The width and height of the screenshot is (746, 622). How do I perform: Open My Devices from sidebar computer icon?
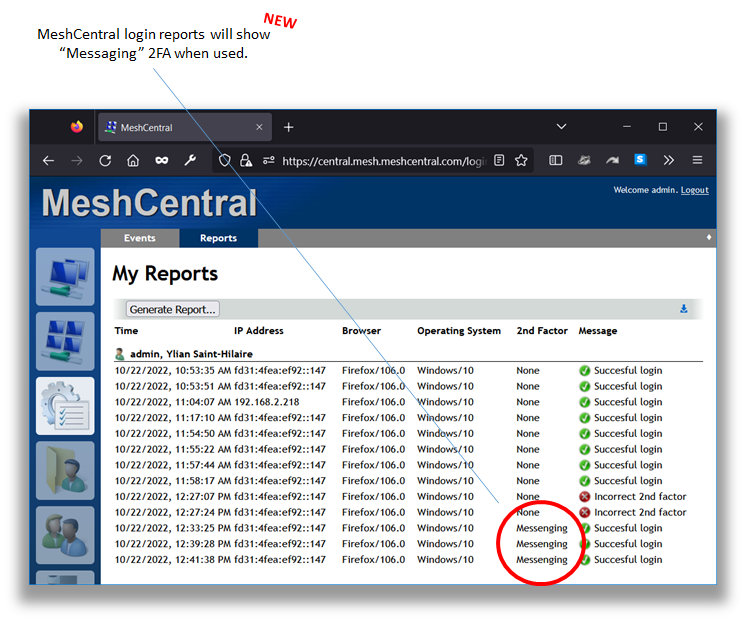(x=65, y=277)
